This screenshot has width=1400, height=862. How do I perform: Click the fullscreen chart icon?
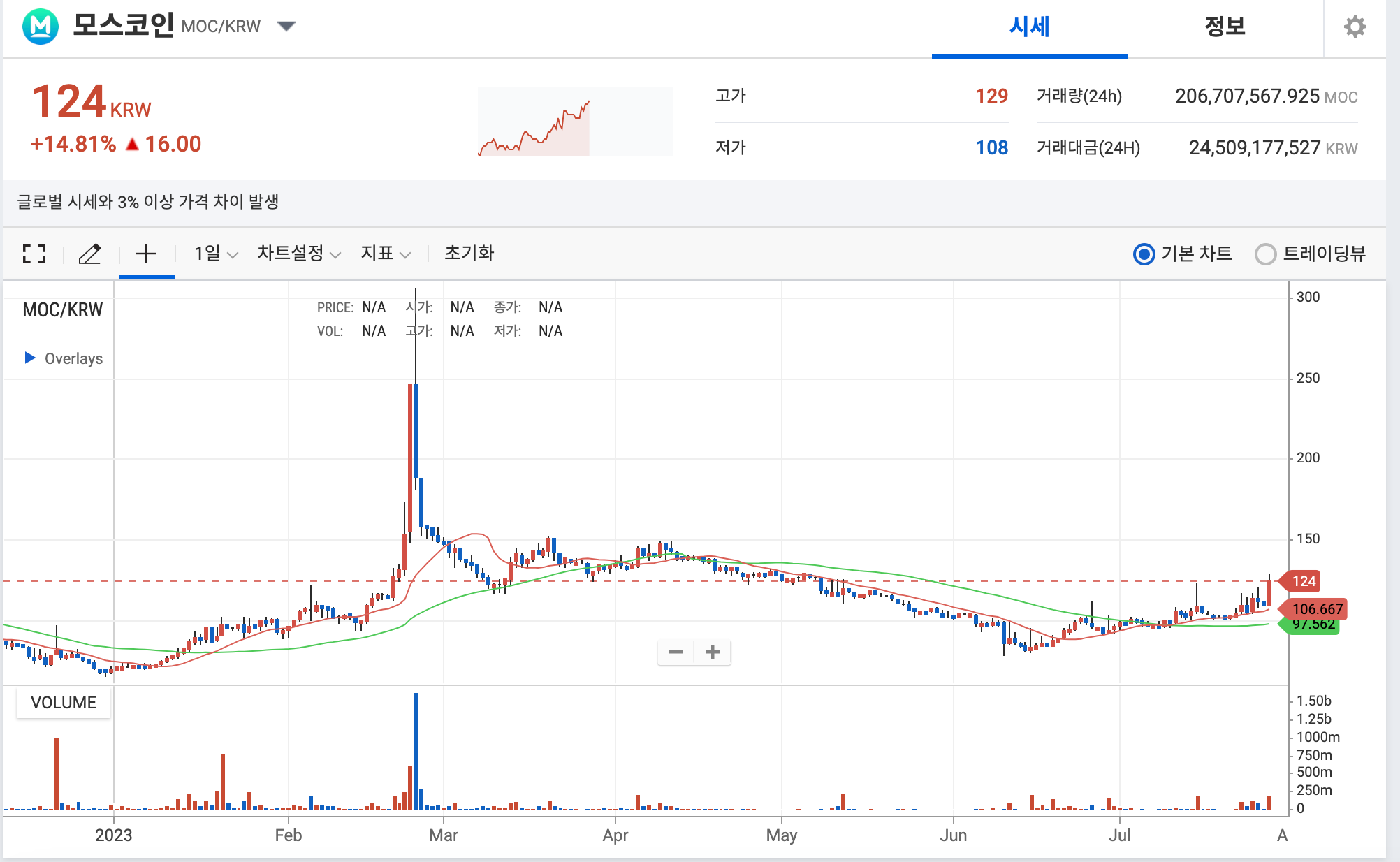pos(34,254)
